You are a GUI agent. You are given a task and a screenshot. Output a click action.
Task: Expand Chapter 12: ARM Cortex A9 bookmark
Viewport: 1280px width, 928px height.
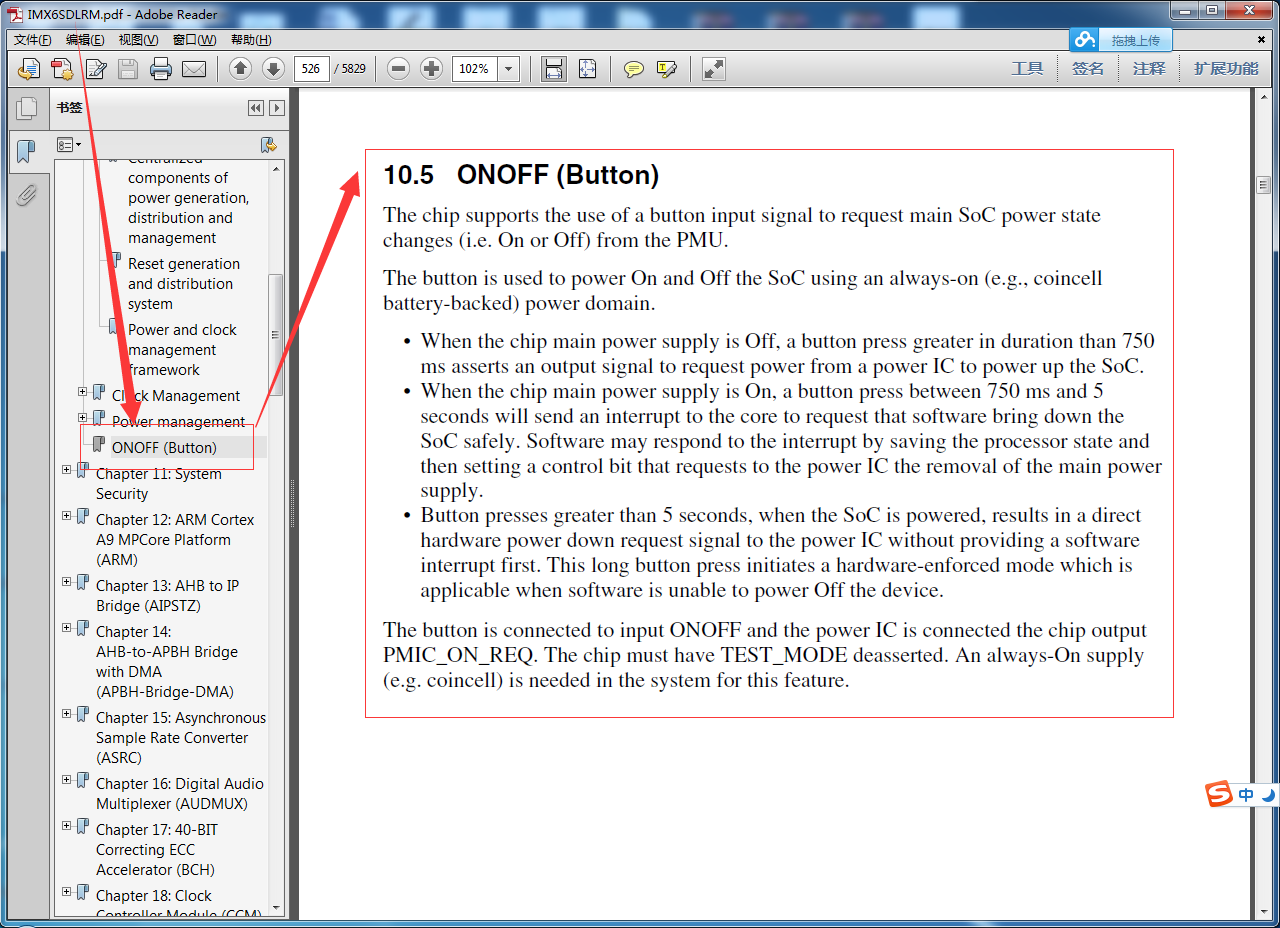tap(67, 516)
